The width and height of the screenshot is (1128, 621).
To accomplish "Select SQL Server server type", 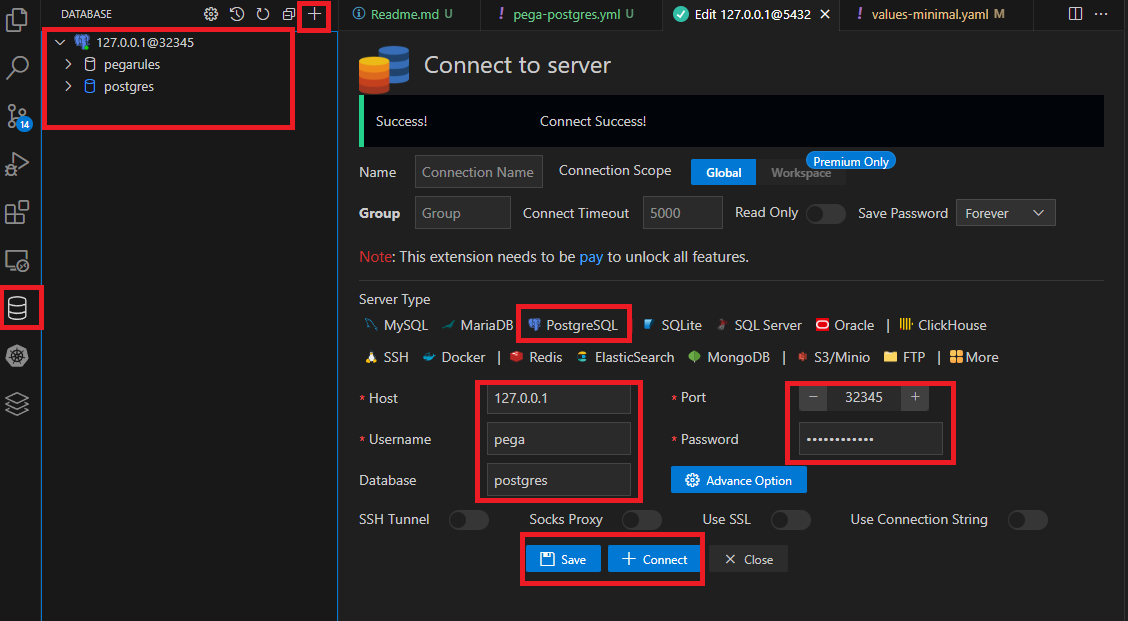I will coord(758,325).
